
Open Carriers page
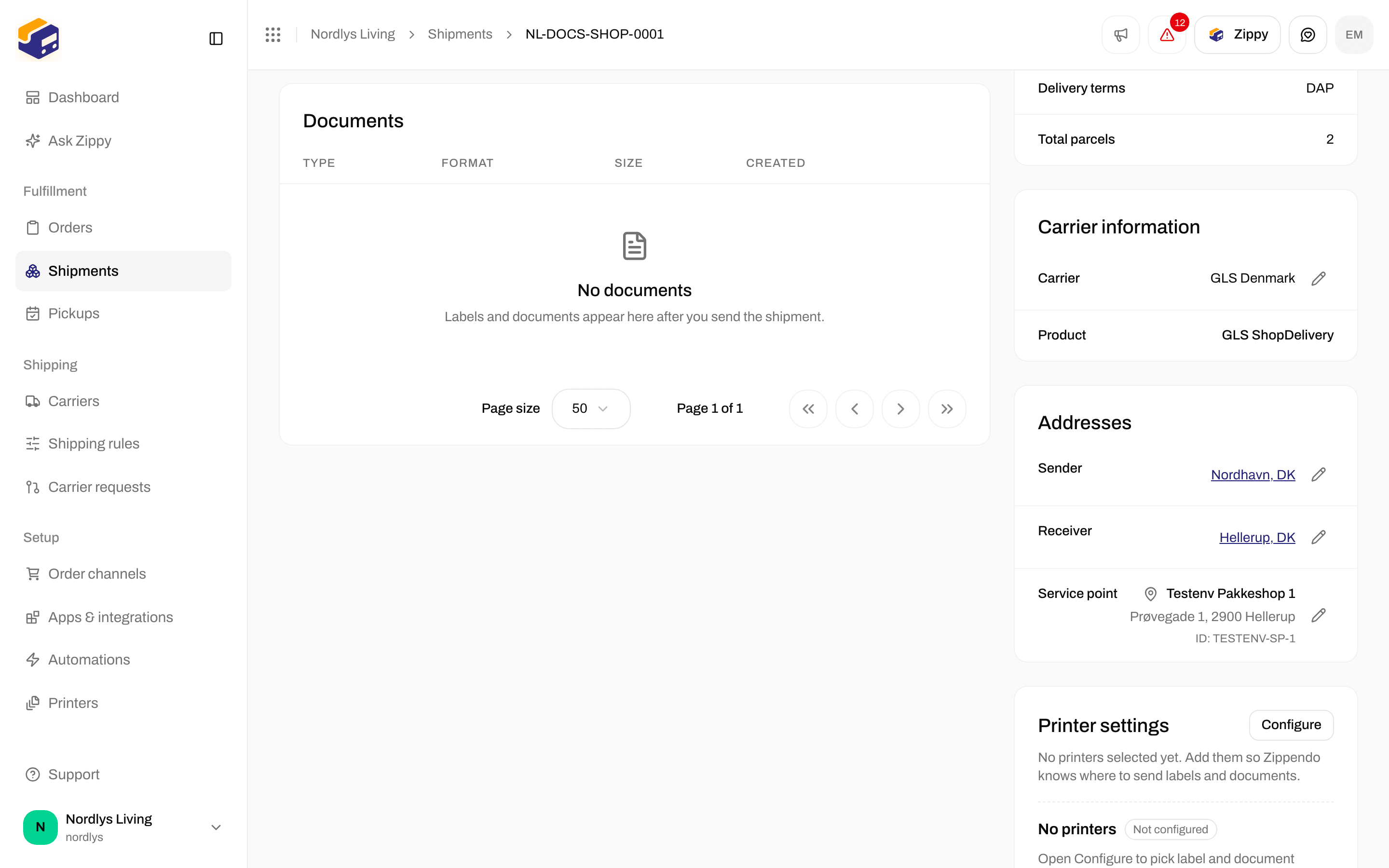(x=123, y=401)
